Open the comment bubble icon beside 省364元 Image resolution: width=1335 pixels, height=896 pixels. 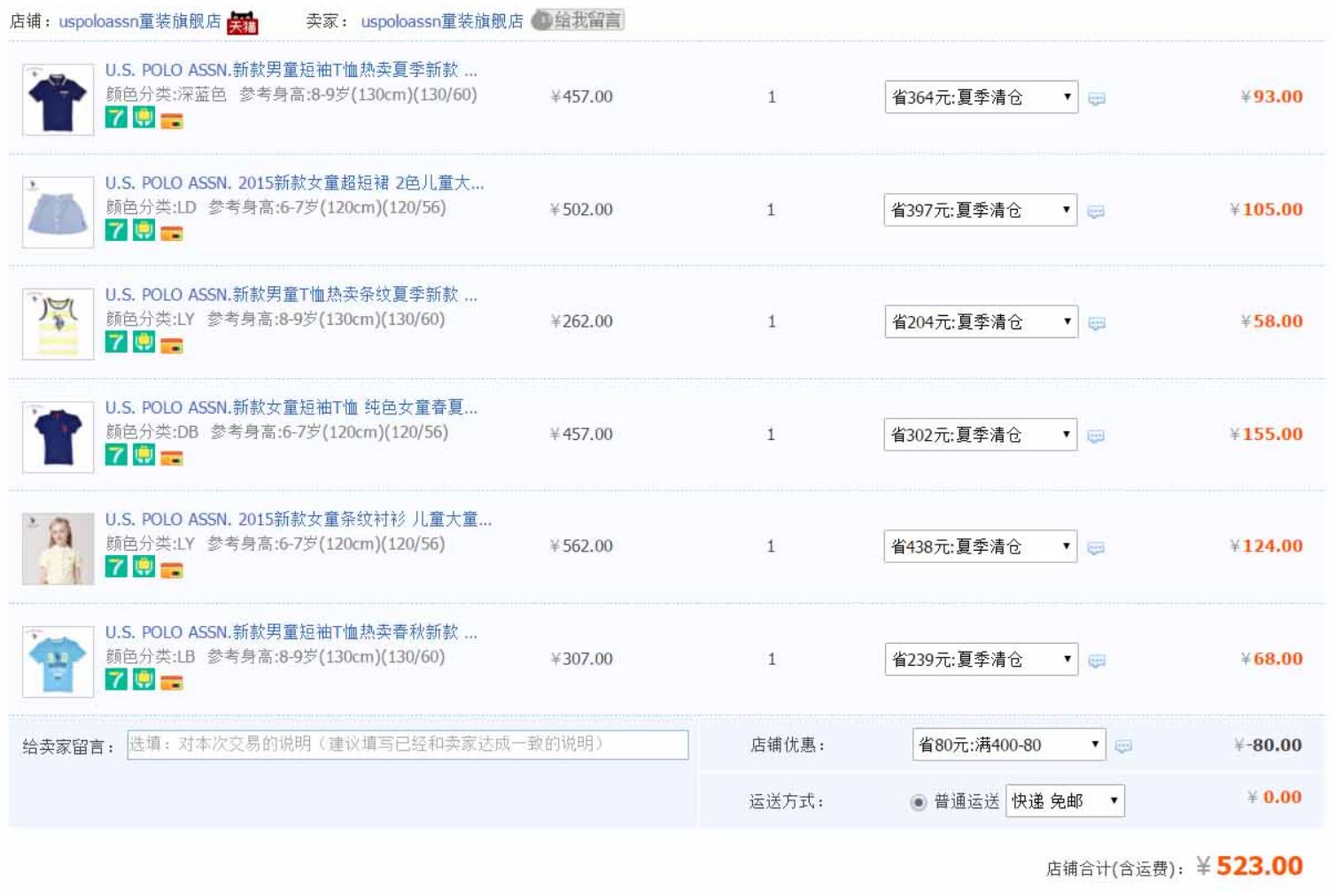pyautogui.click(x=1097, y=98)
